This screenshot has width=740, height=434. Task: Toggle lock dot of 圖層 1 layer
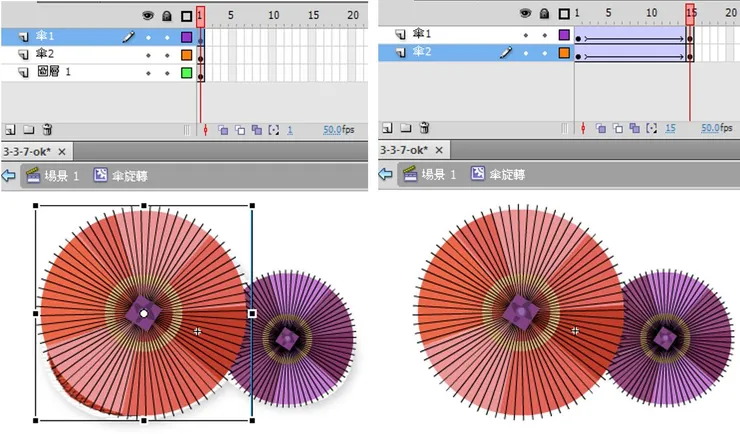click(167, 73)
